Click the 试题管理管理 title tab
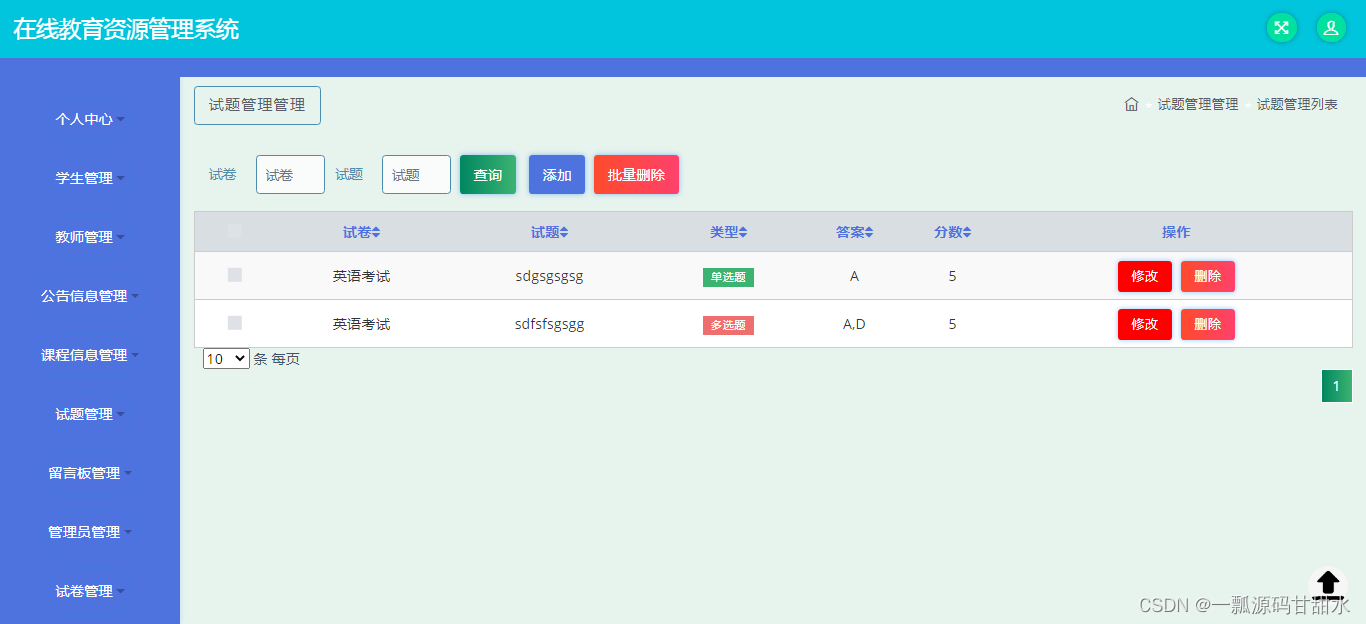The height and width of the screenshot is (624, 1366). pos(257,105)
